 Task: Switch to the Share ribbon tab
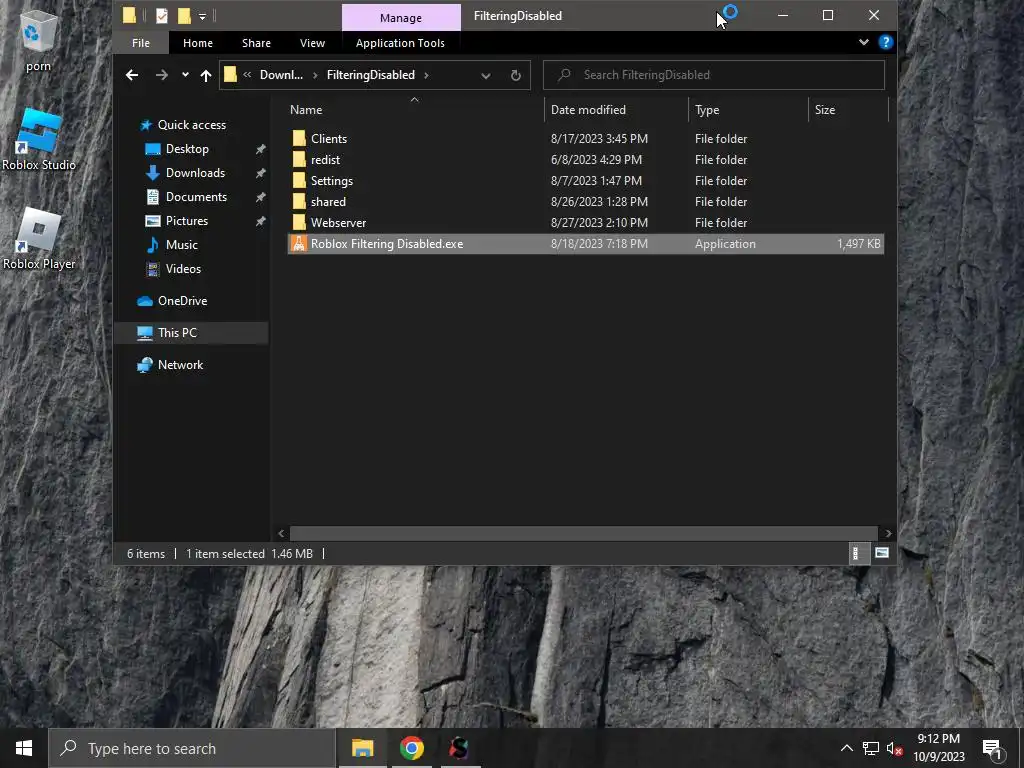[256, 43]
